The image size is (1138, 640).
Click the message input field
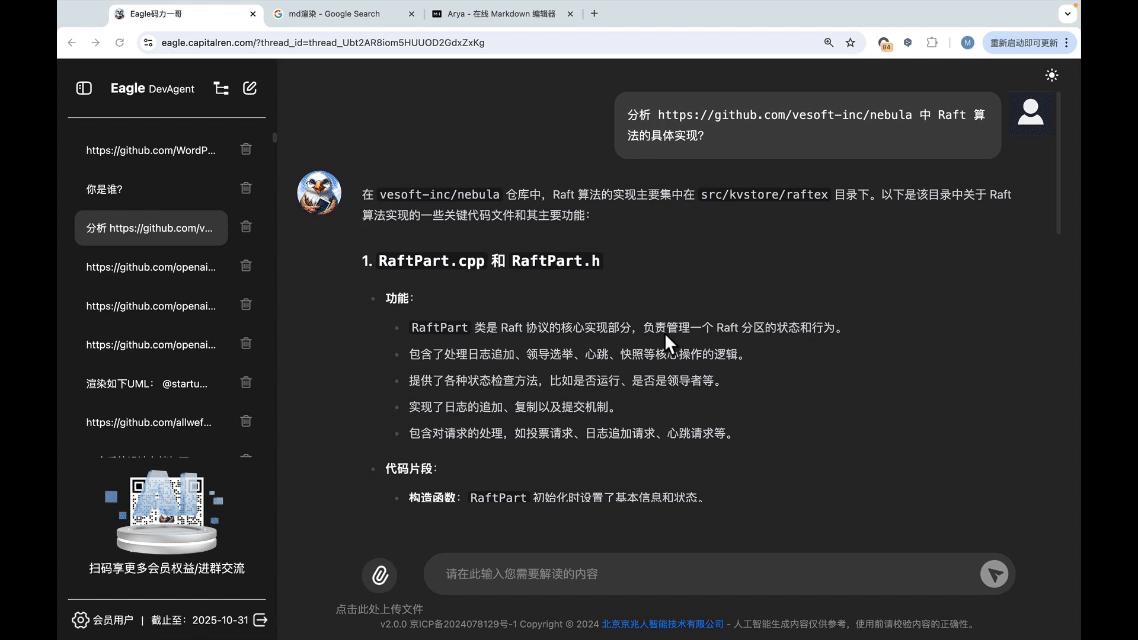(700, 574)
